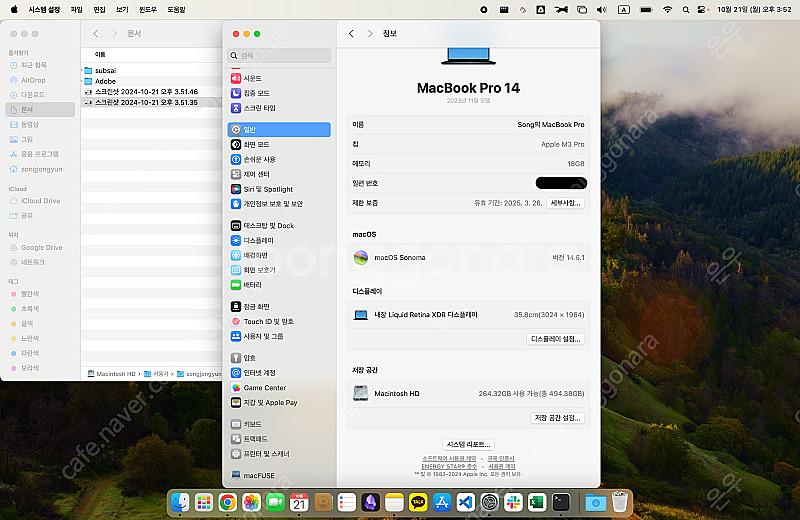Click the 세부사항... warranty button

pos(565,203)
